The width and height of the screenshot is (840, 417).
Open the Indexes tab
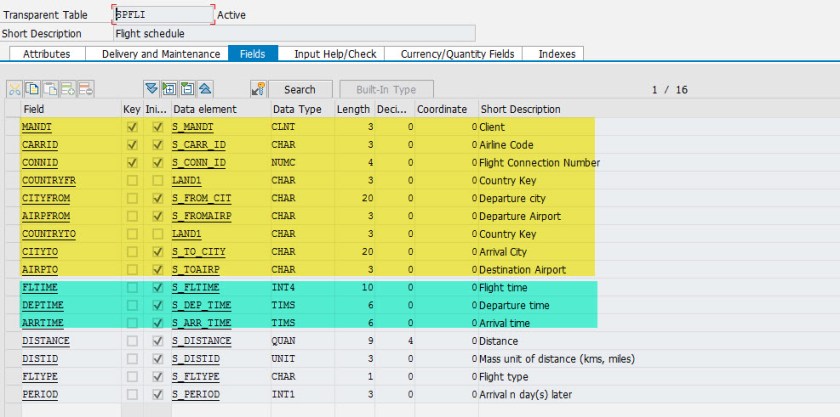point(555,54)
